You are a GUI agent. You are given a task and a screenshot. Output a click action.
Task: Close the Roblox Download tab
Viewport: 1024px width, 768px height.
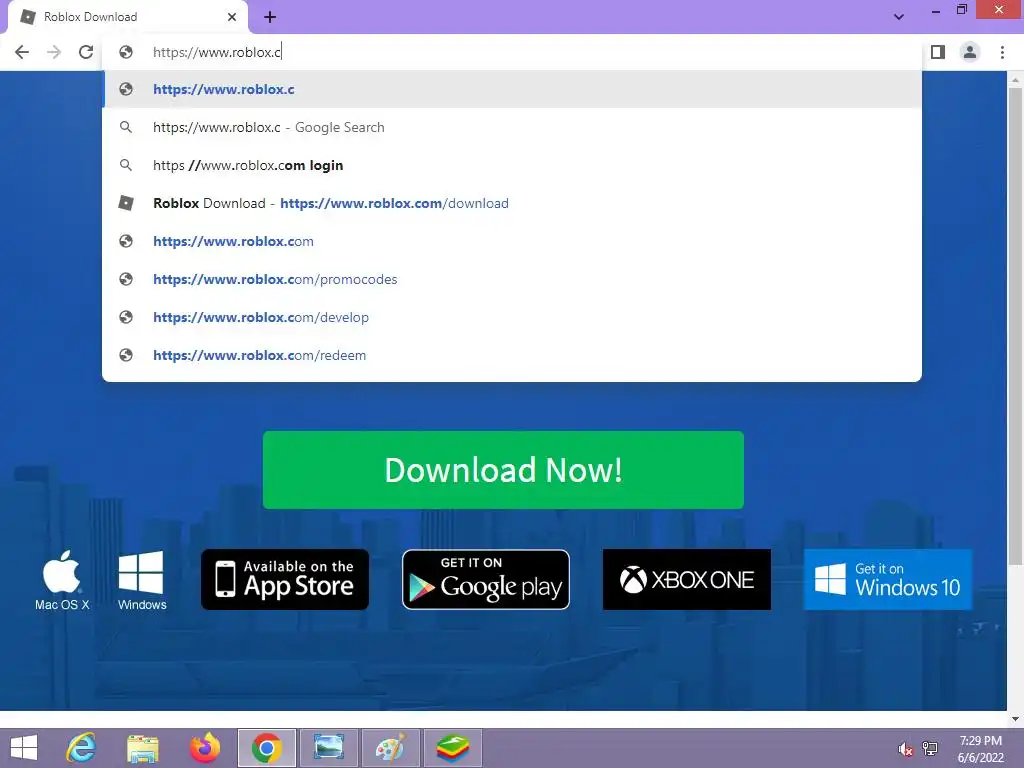[232, 17]
